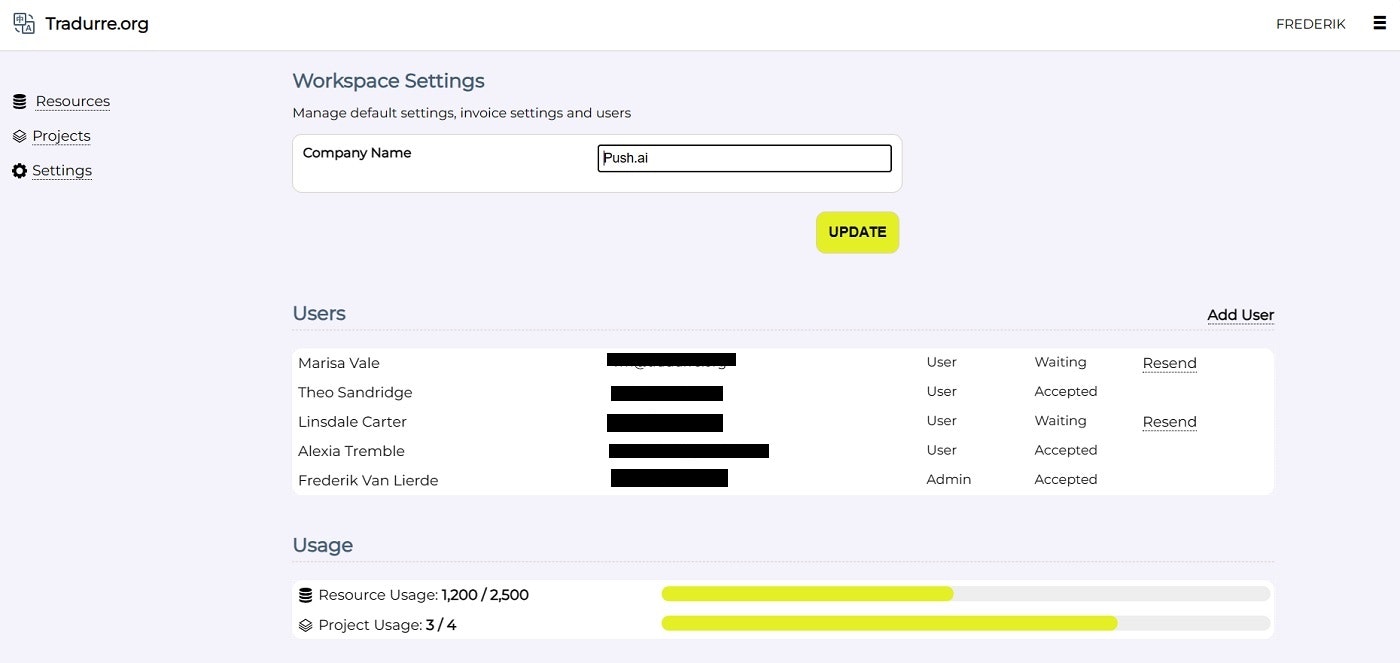Click the User role for Marisa Vale
Image resolution: width=1400 pixels, height=663 pixels.
pos(941,362)
